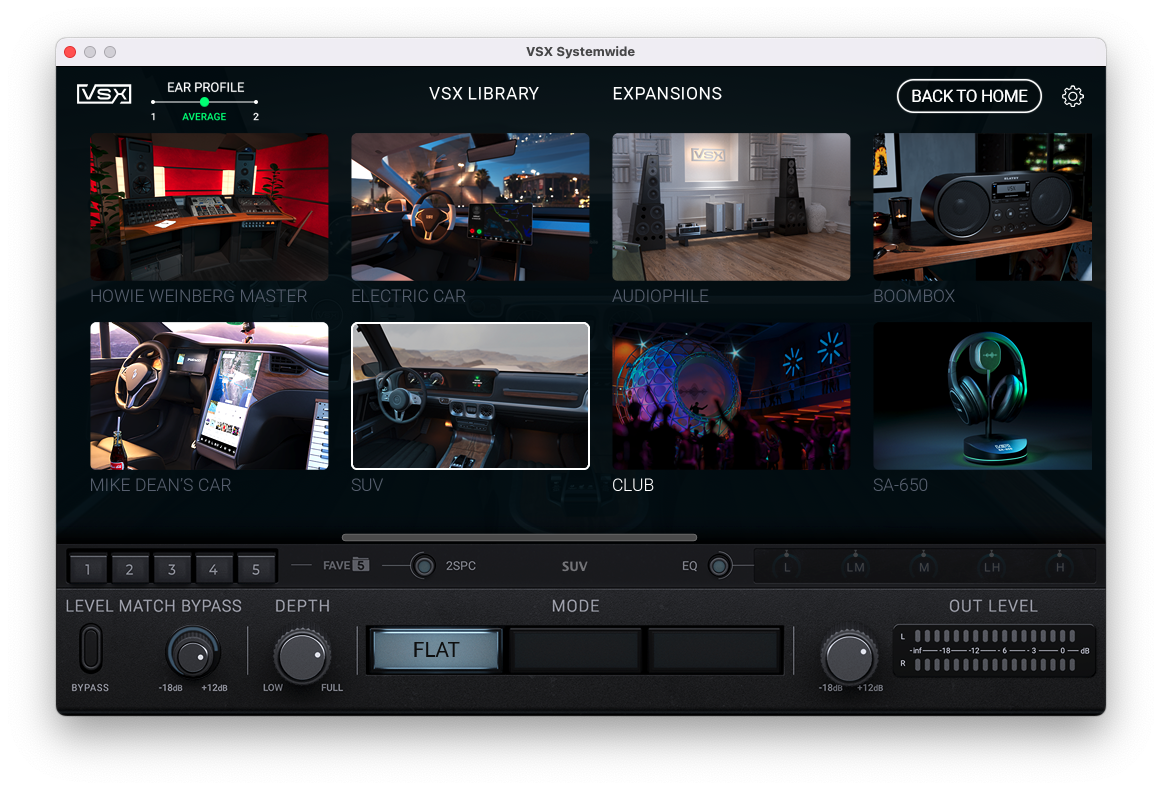Open the EXPANSIONS tab

point(667,93)
